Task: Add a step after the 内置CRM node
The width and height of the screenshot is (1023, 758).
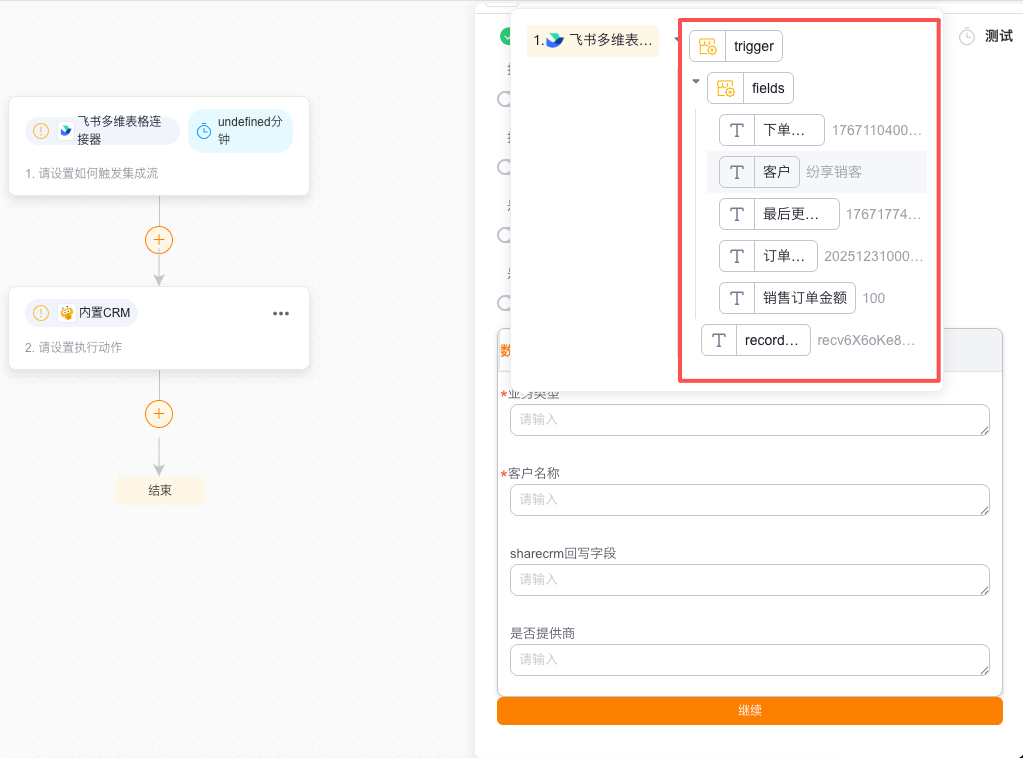Action: pyautogui.click(x=159, y=414)
